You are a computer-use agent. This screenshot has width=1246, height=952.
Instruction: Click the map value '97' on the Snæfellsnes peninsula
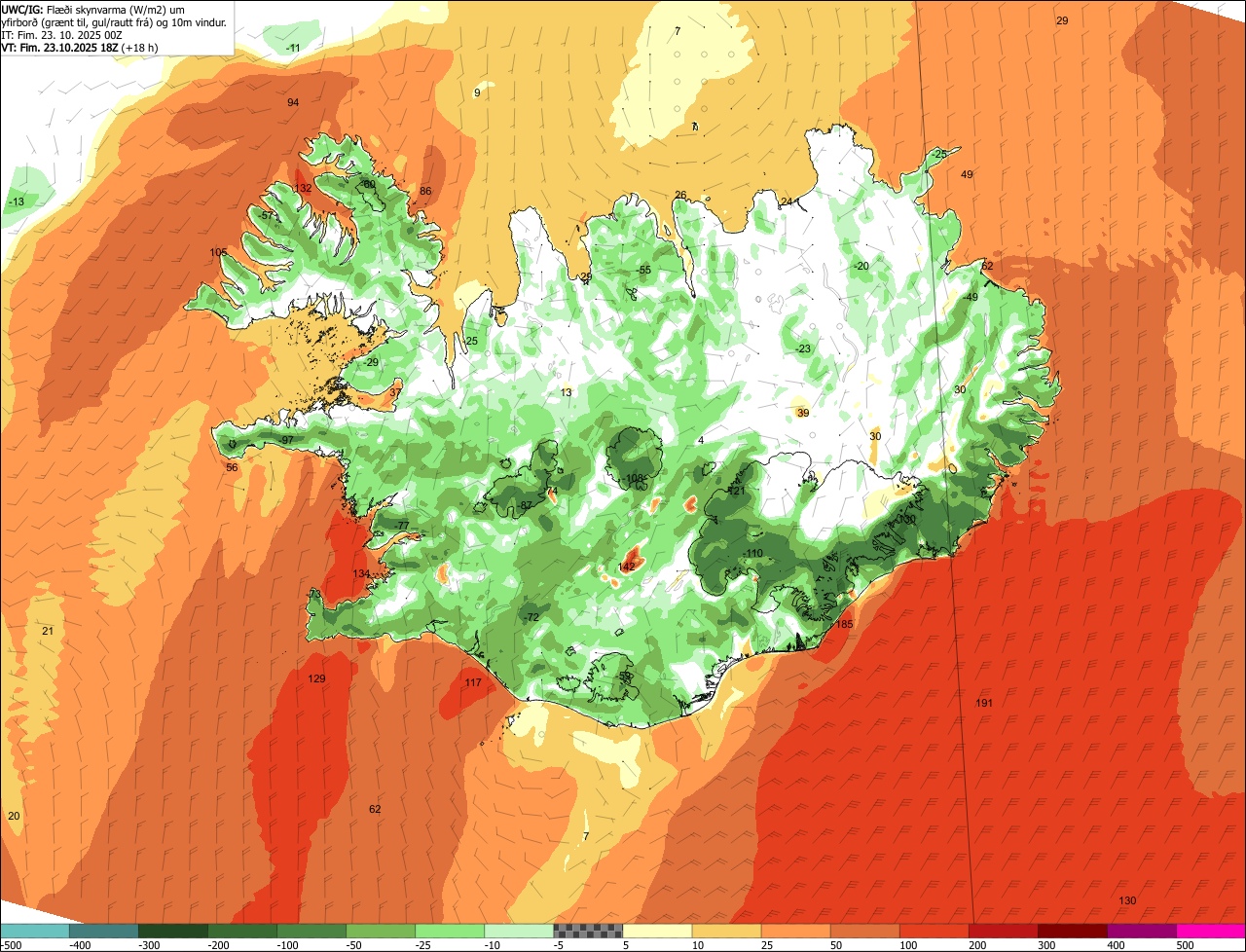[287, 440]
